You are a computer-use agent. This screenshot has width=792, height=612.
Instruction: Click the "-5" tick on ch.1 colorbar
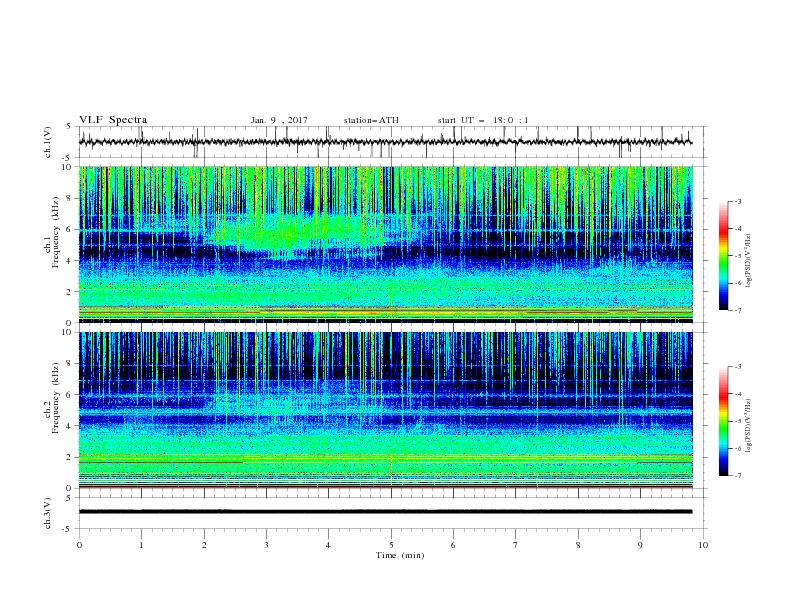tap(738, 256)
